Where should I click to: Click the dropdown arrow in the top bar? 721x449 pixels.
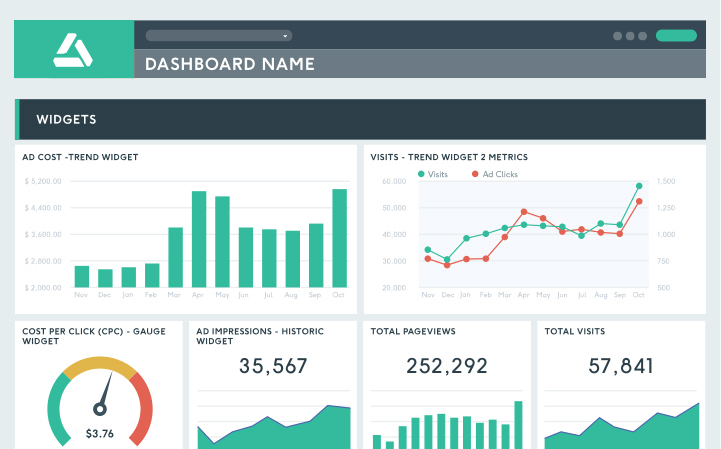pos(286,36)
